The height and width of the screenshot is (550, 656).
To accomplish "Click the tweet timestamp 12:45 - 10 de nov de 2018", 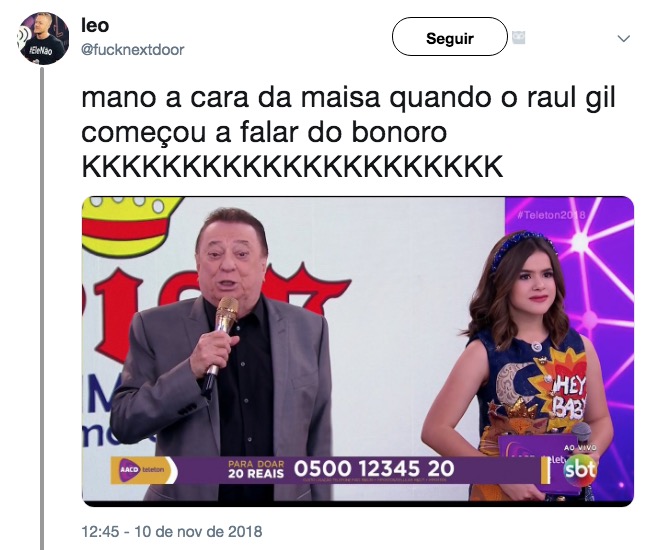I will pos(172,532).
